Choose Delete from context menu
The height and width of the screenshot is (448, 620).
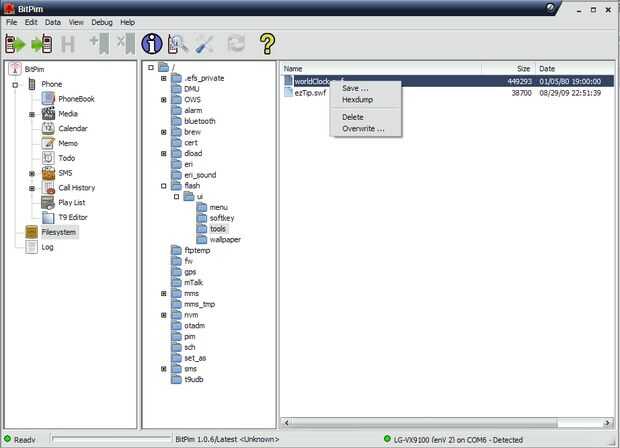(366, 117)
